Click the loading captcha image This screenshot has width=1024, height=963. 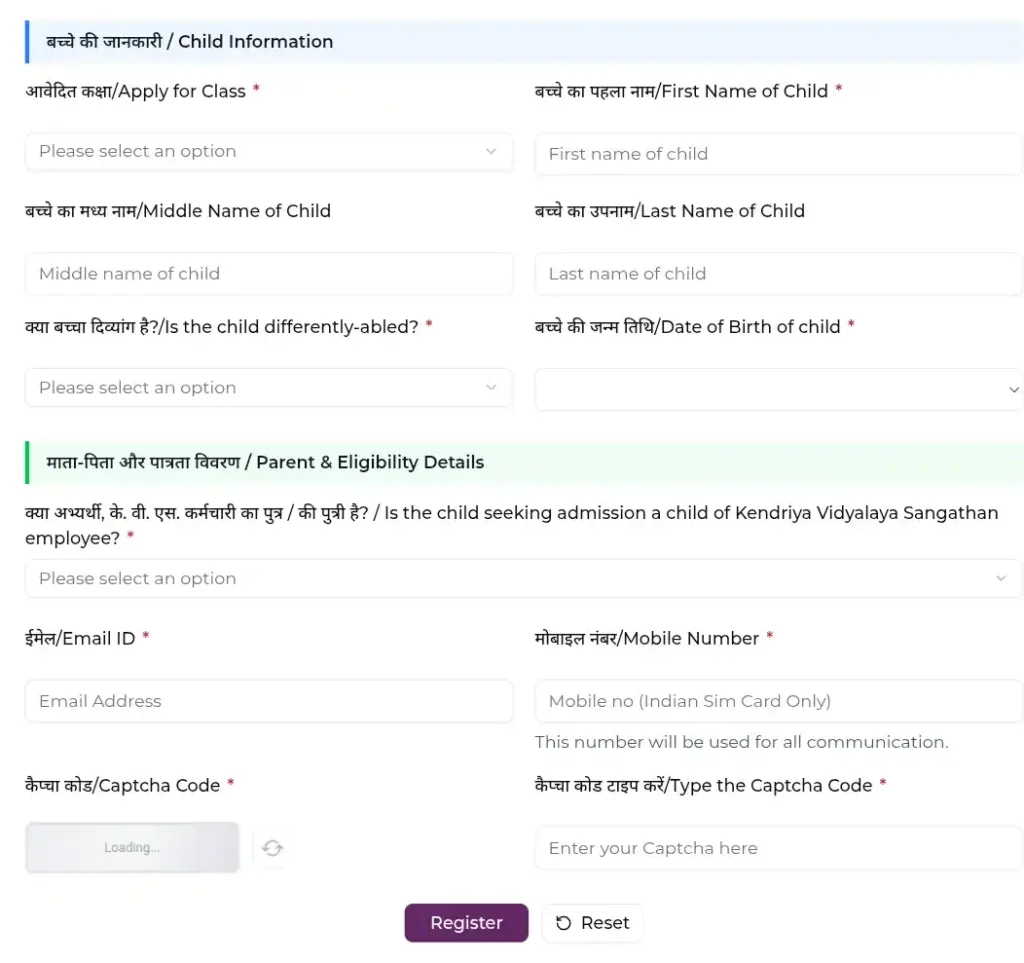132,848
